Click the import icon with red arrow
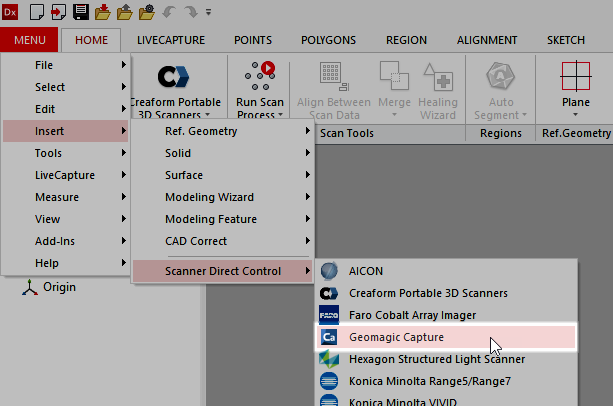Screen dimensions: 613x406 coord(59,12)
